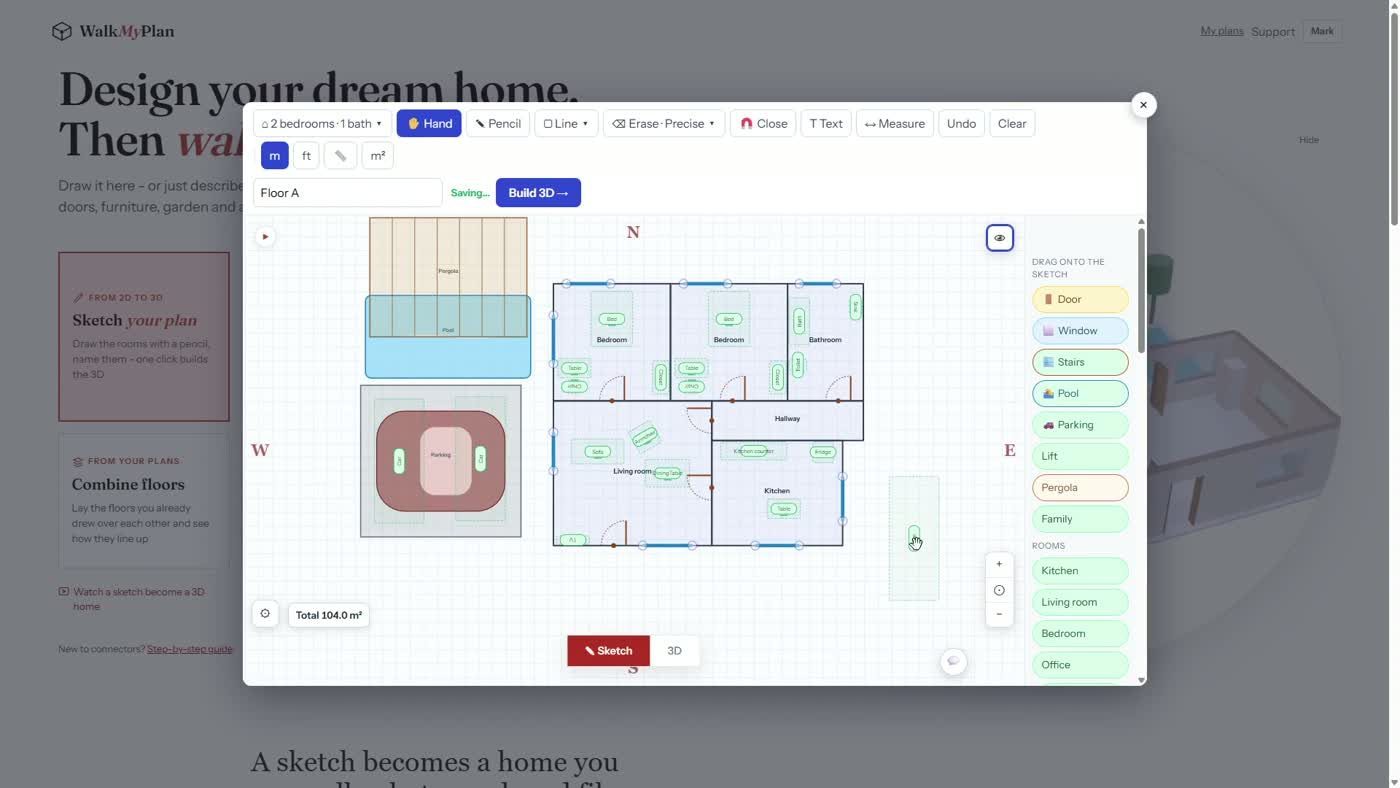
Task: Open the 2 bedrooms 1 bath template dropdown
Action: [x=322, y=123]
